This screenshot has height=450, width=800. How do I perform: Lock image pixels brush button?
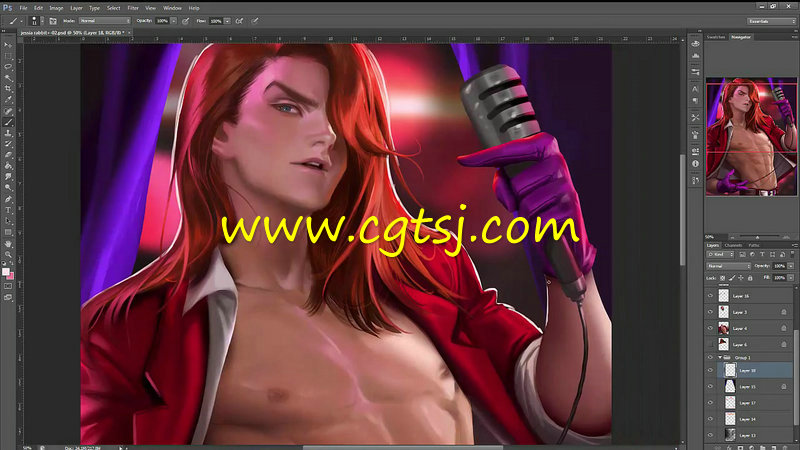pyautogui.click(x=732, y=278)
